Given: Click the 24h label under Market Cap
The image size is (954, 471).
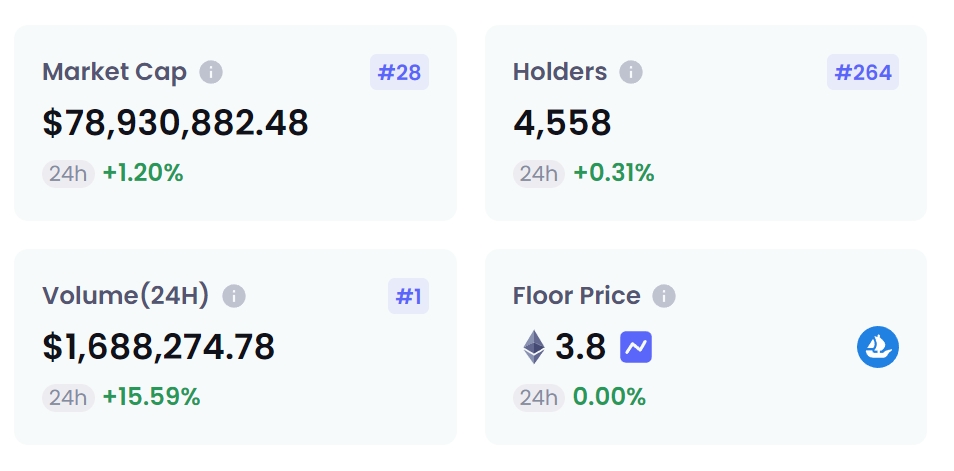Looking at the screenshot, I should (68, 173).
